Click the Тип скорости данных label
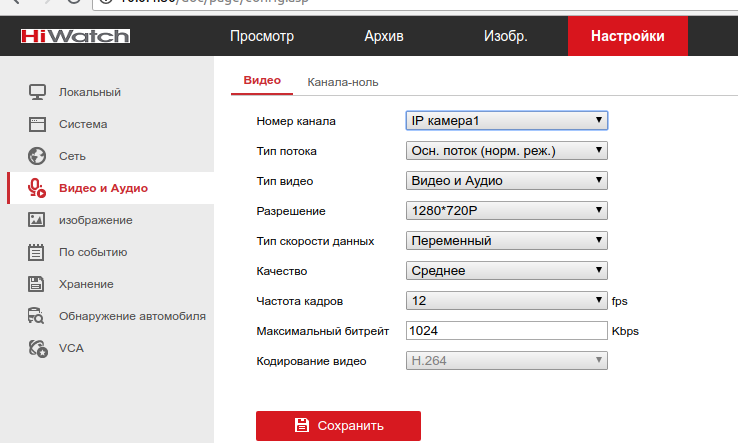738x443 pixels. pos(315,242)
